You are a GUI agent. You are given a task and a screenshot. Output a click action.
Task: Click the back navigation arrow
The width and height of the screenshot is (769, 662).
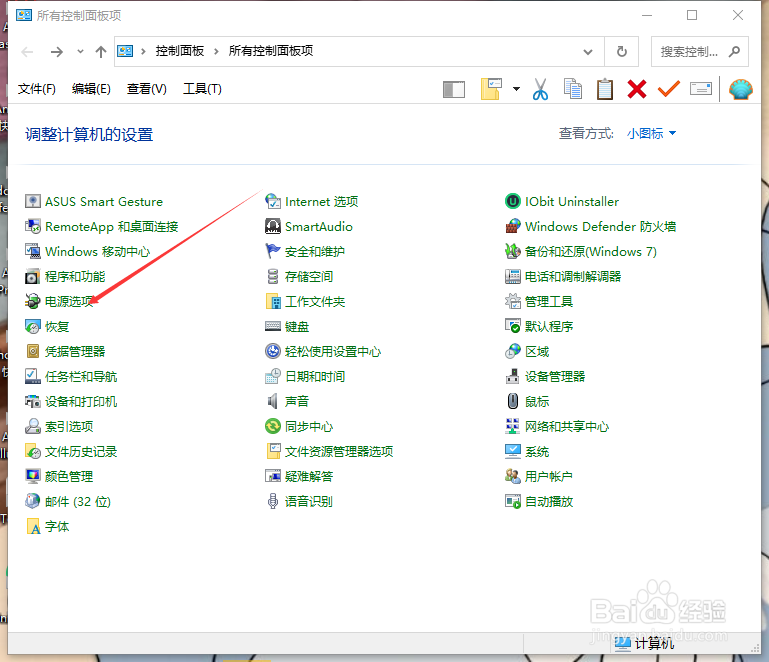(x=27, y=51)
